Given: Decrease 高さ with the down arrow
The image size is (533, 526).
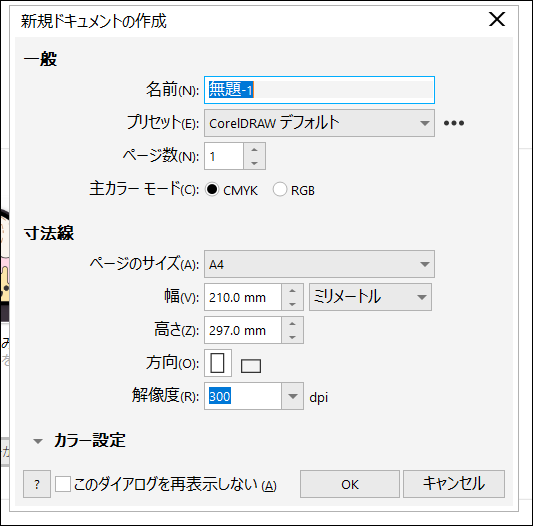Looking at the screenshot, I should (292, 337).
